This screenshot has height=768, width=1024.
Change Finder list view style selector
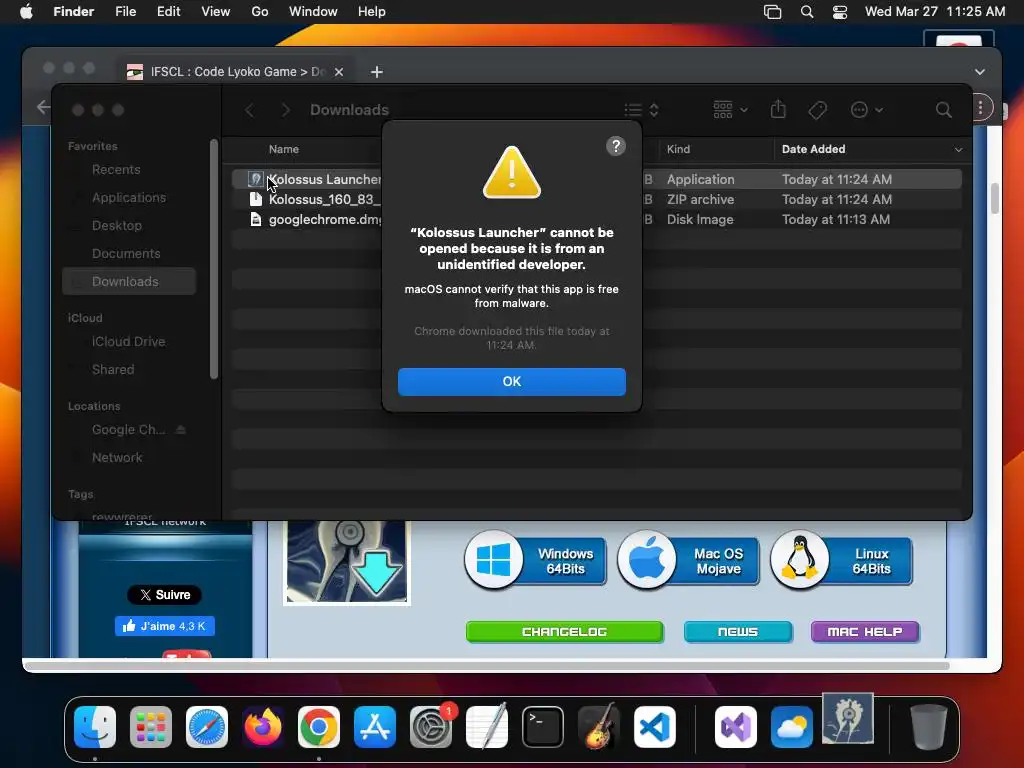click(x=641, y=110)
